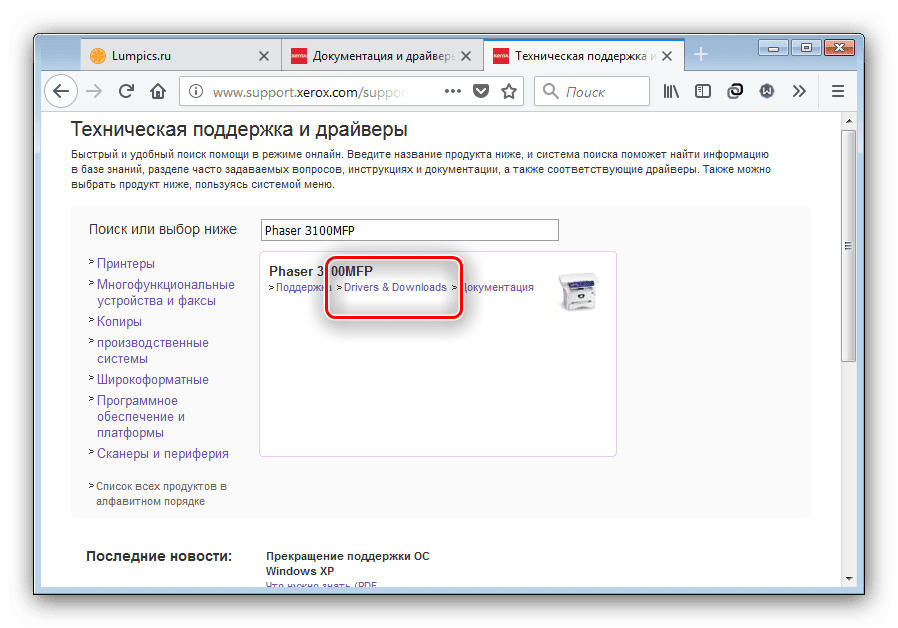Viewport: 898px width, 628px height.
Task: Click Прекращение поддержки ОС Windows XP news
Action: [x=348, y=563]
